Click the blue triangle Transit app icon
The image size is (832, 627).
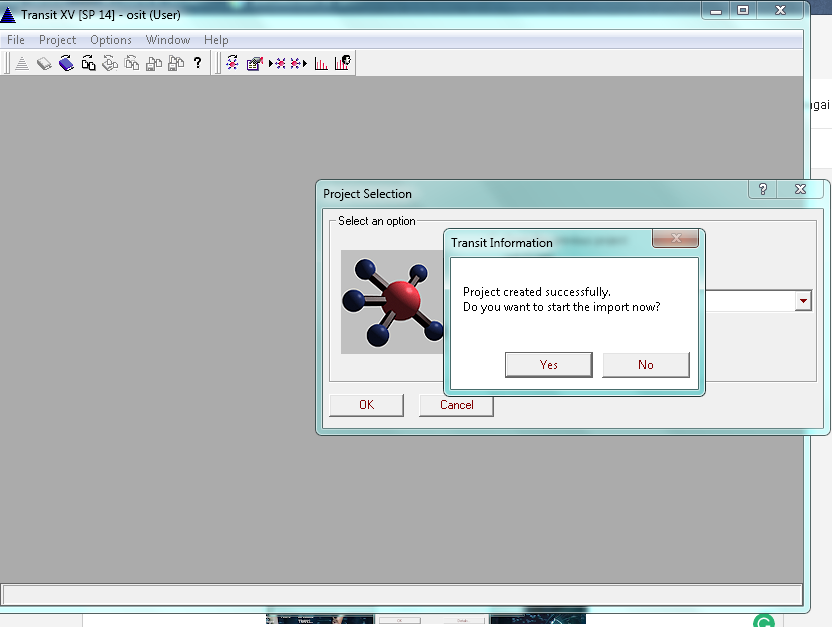click(8, 14)
